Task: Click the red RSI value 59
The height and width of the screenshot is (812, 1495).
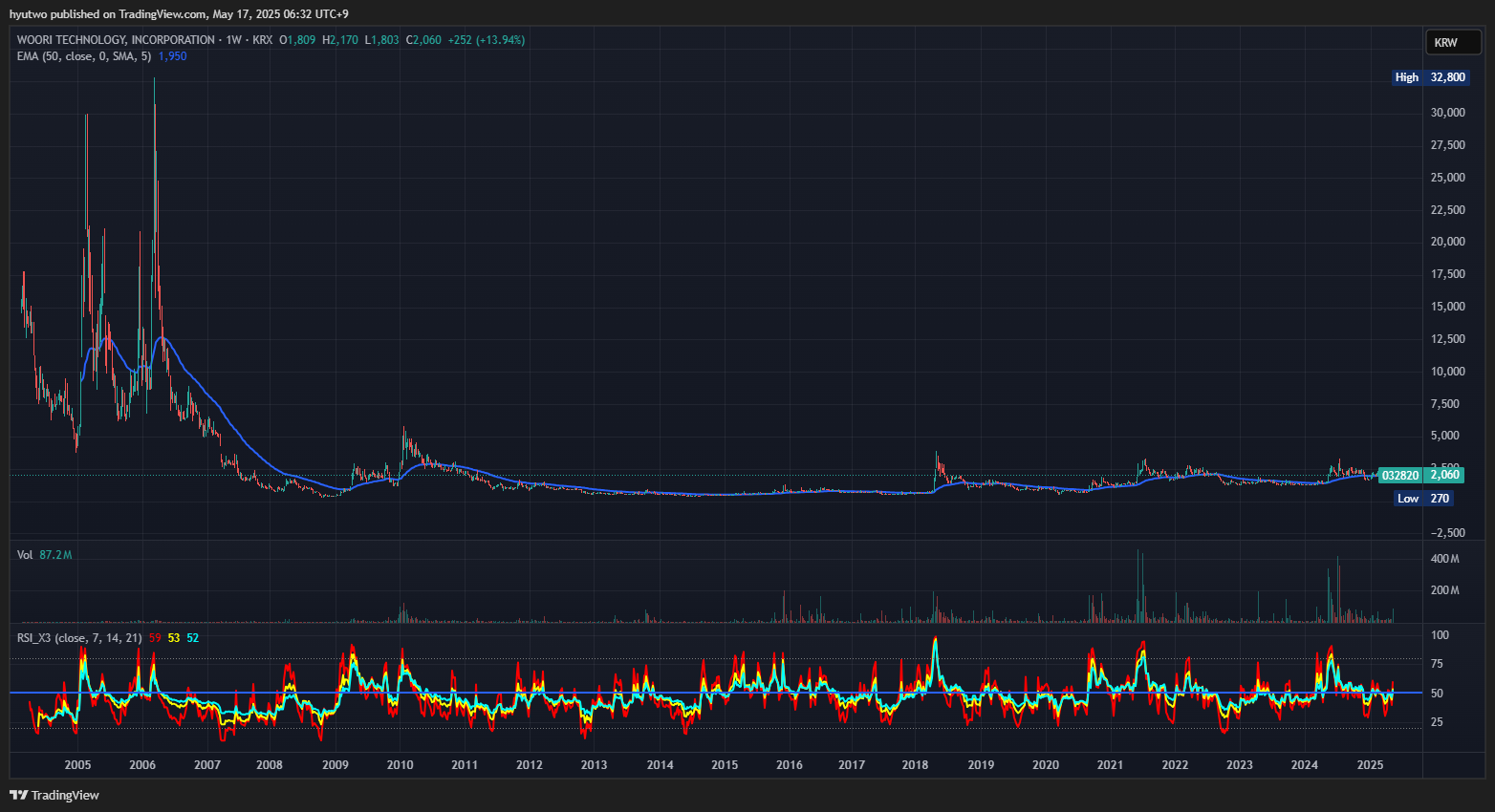Action: click(x=155, y=638)
